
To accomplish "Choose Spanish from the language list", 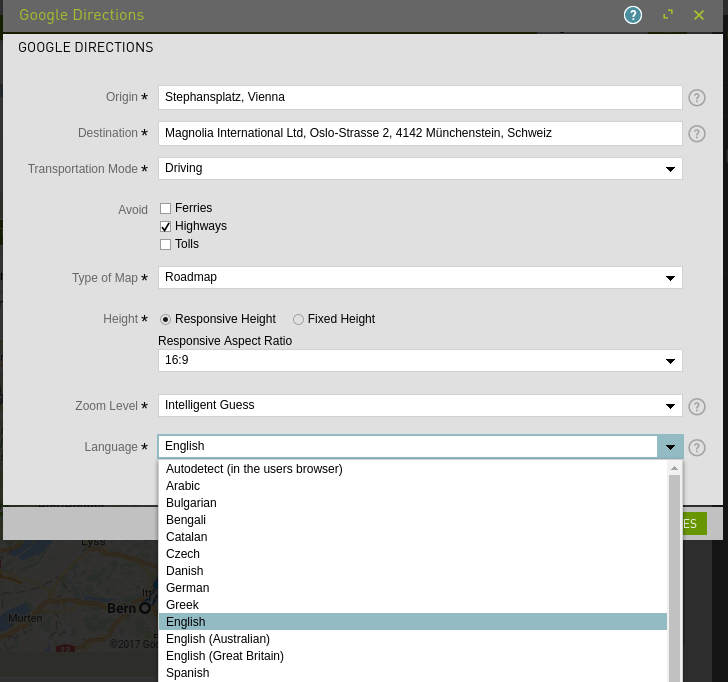I will tap(412, 673).
